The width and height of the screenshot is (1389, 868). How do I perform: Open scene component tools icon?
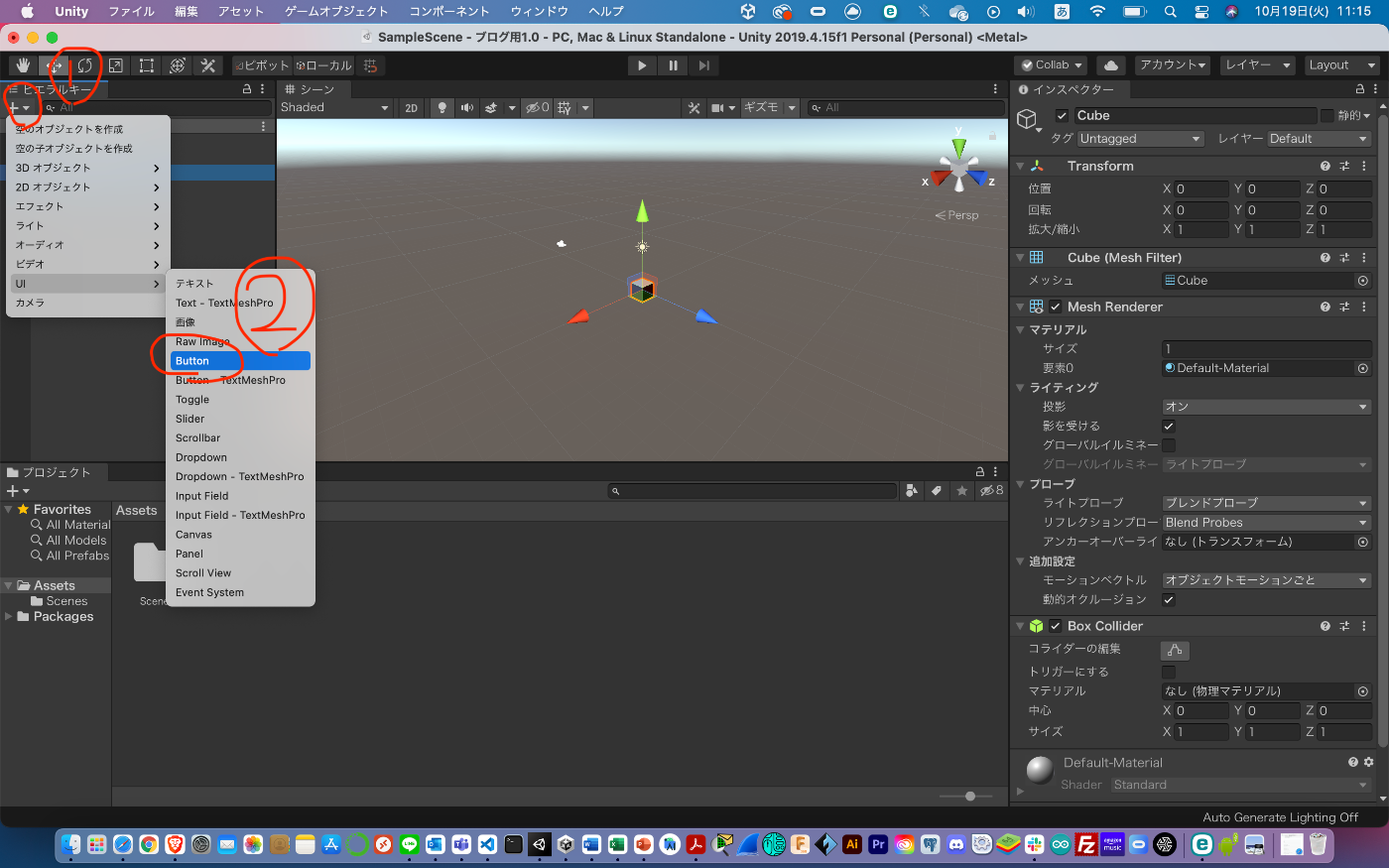694,108
